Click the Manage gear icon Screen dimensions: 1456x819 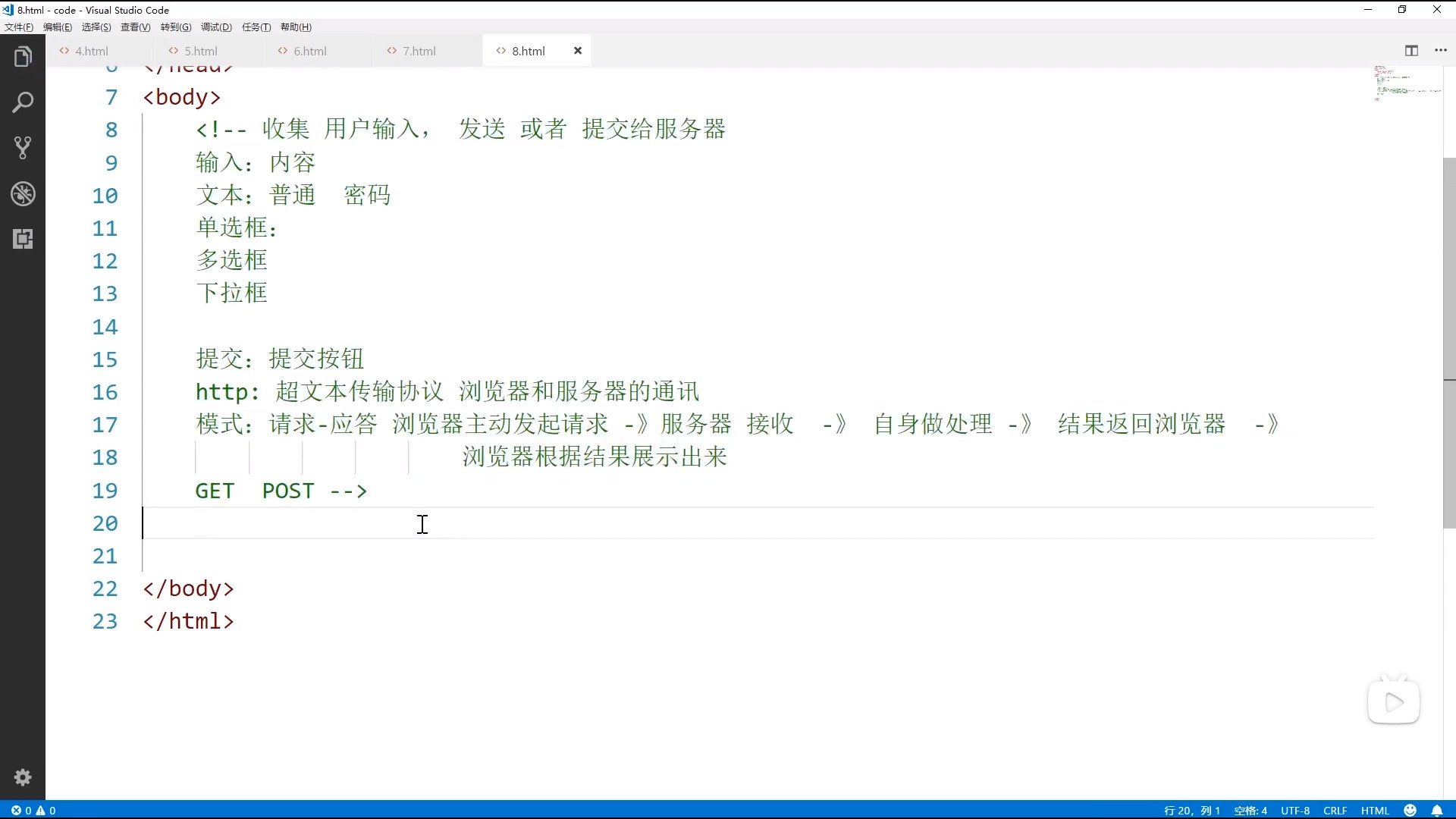(x=23, y=777)
